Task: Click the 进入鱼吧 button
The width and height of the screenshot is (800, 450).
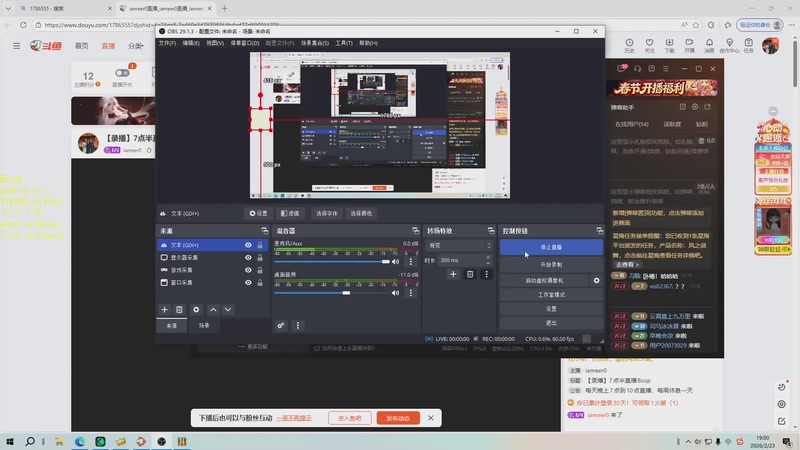Action: pos(349,418)
